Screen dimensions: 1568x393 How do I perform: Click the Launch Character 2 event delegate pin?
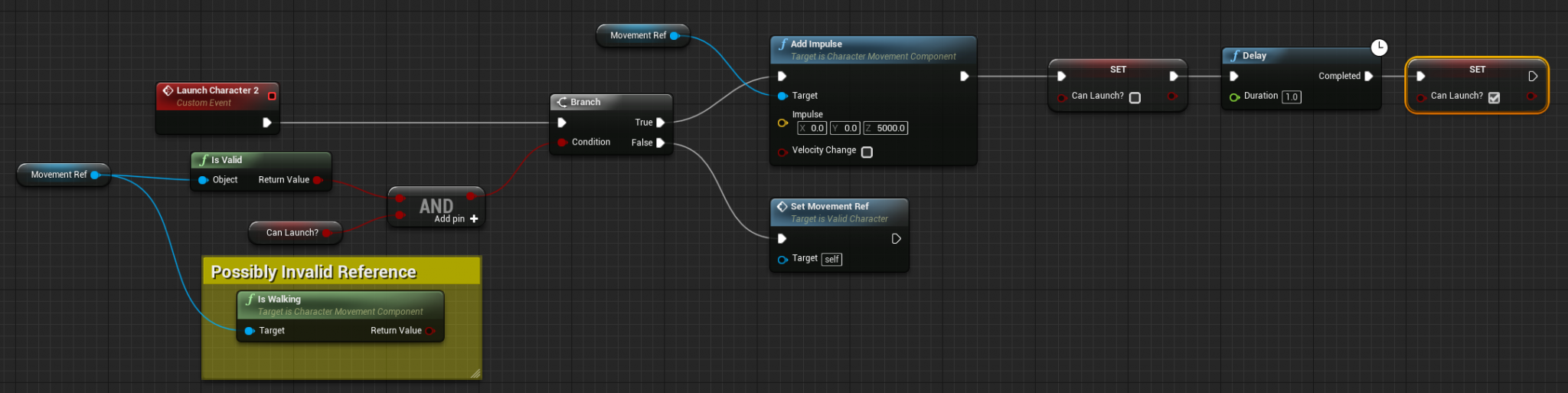(x=272, y=97)
